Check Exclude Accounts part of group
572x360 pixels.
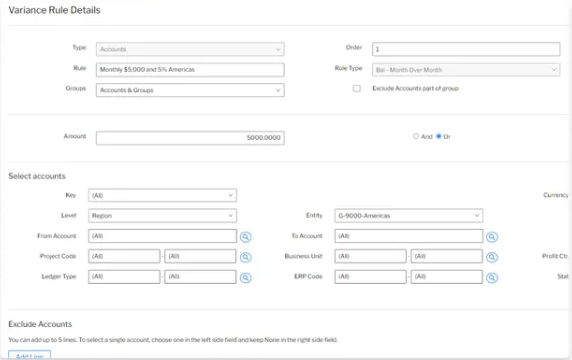click(x=356, y=88)
